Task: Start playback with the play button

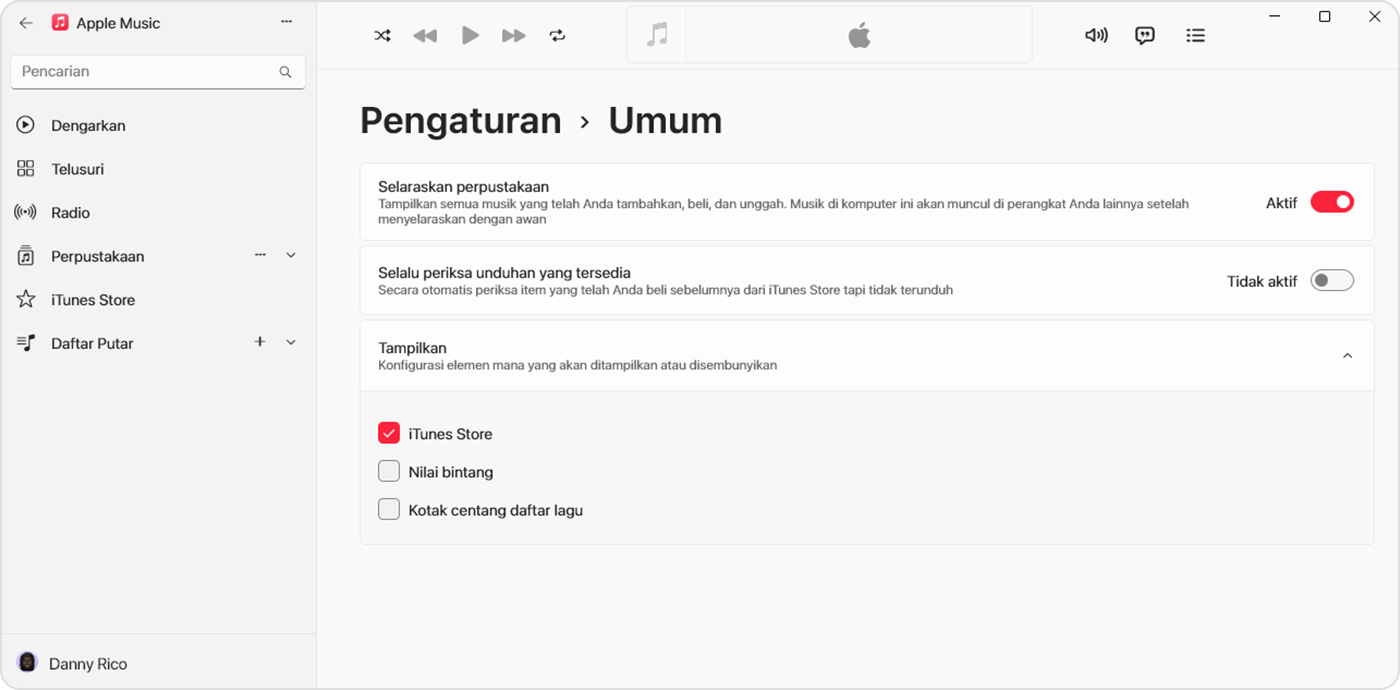Action: pyautogui.click(x=470, y=36)
